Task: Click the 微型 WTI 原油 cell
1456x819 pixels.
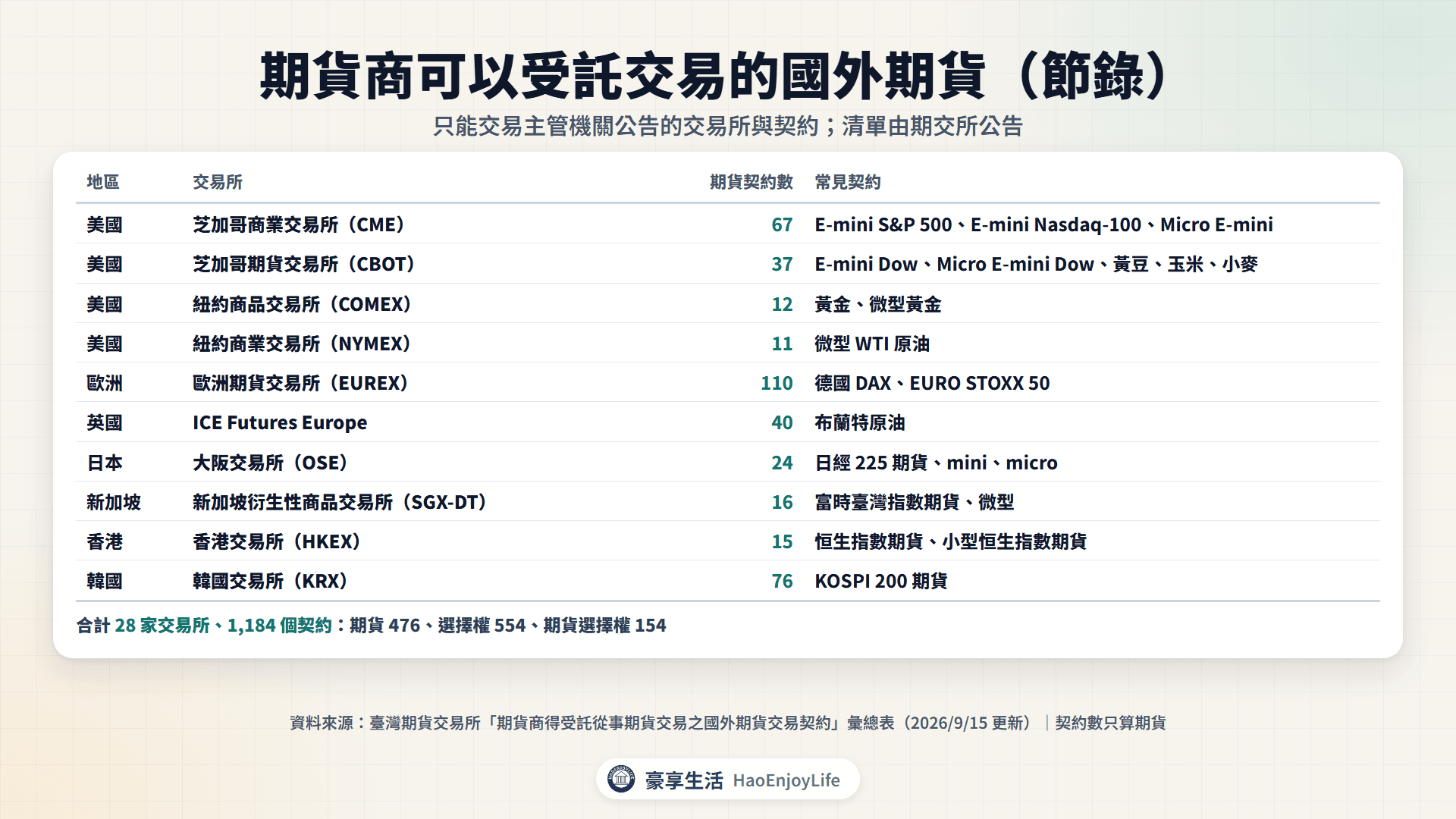Action: click(x=872, y=344)
